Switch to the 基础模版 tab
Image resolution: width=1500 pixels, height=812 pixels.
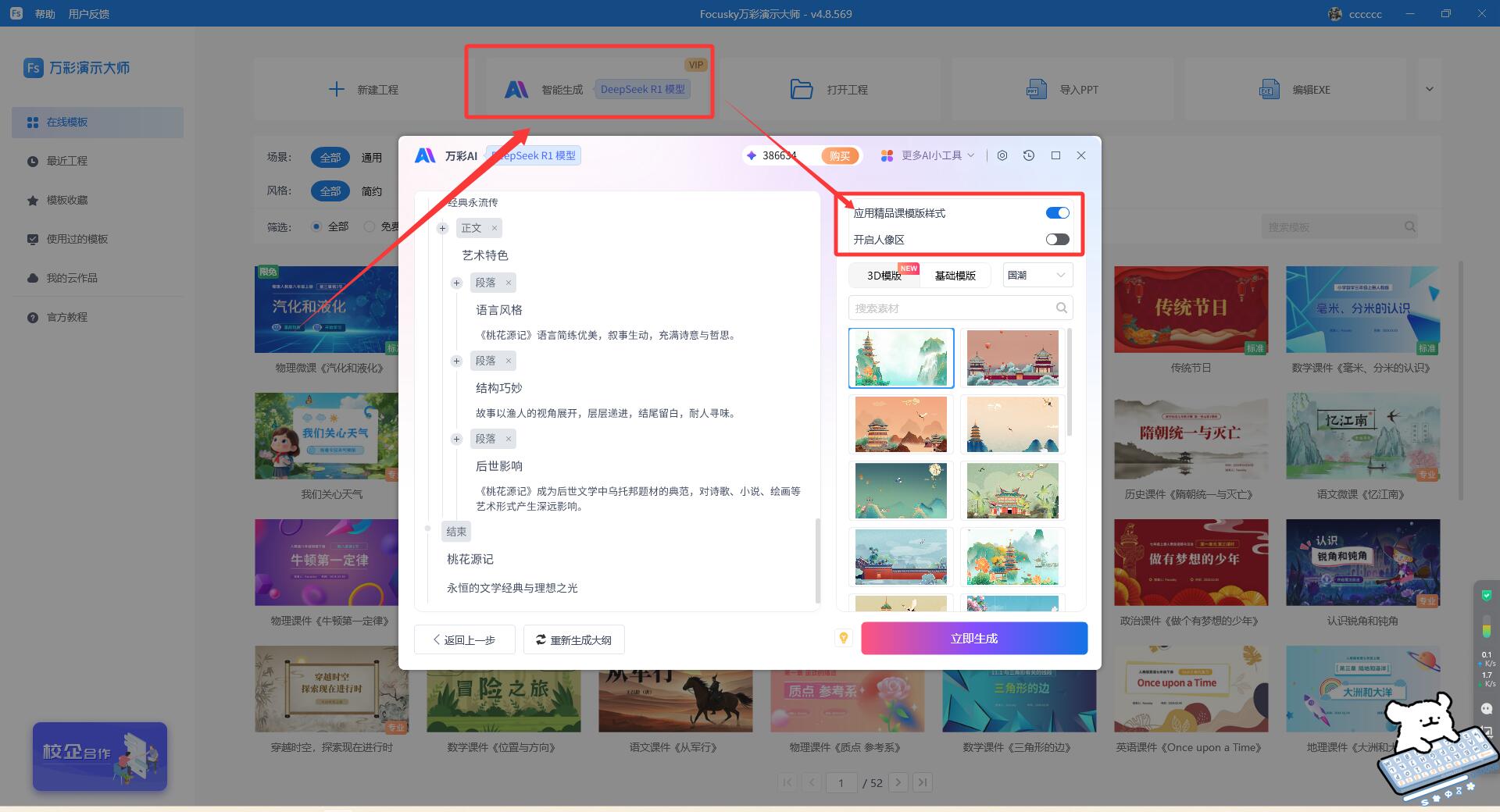[x=955, y=276]
